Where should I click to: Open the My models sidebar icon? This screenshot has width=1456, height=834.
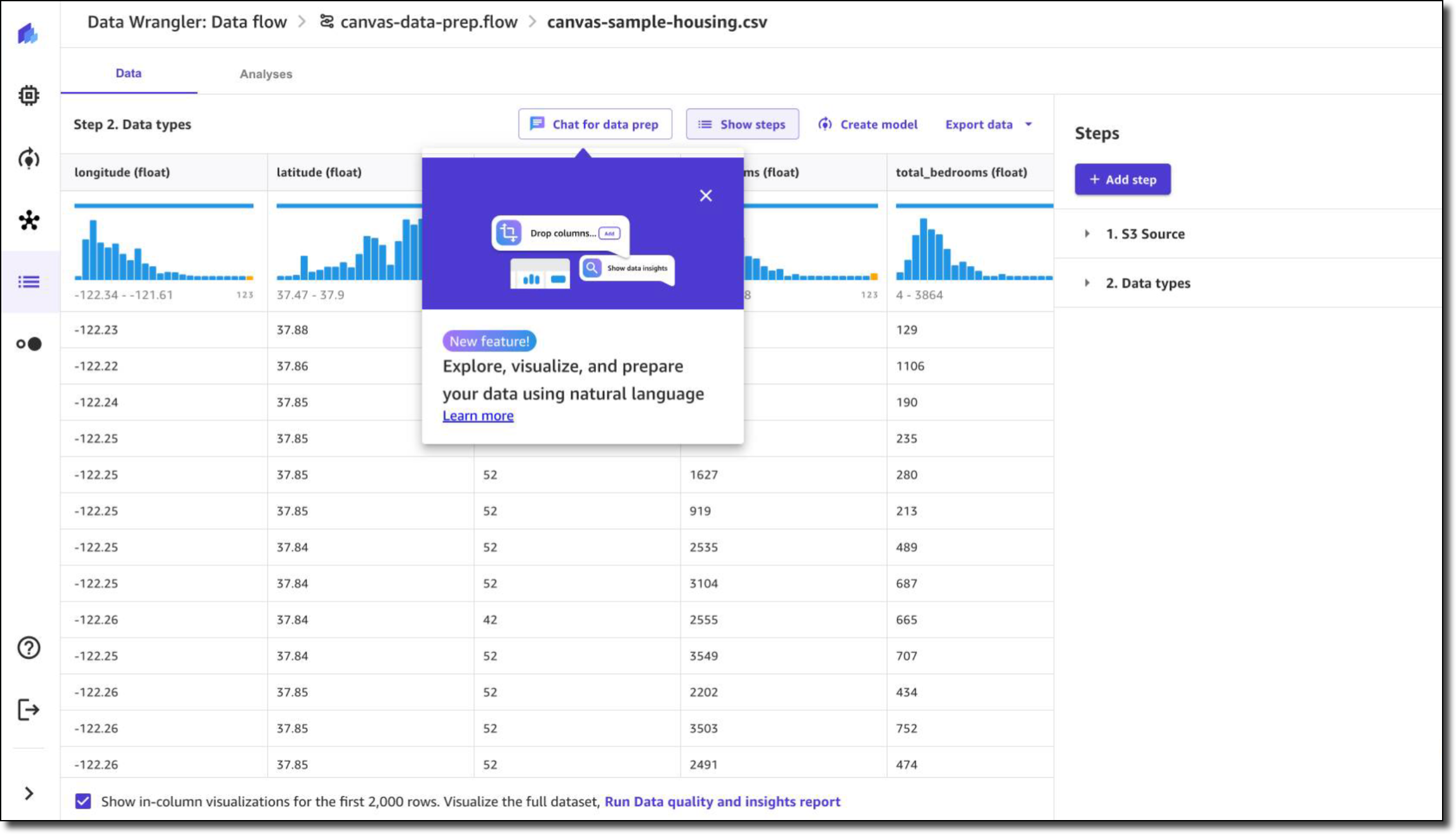(29, 159)
